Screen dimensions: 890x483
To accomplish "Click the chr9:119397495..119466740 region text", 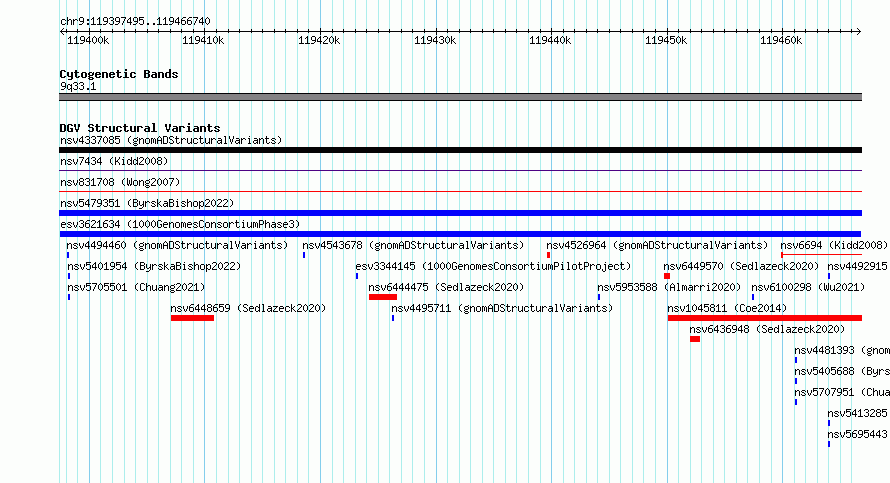I will pos(135,21).
